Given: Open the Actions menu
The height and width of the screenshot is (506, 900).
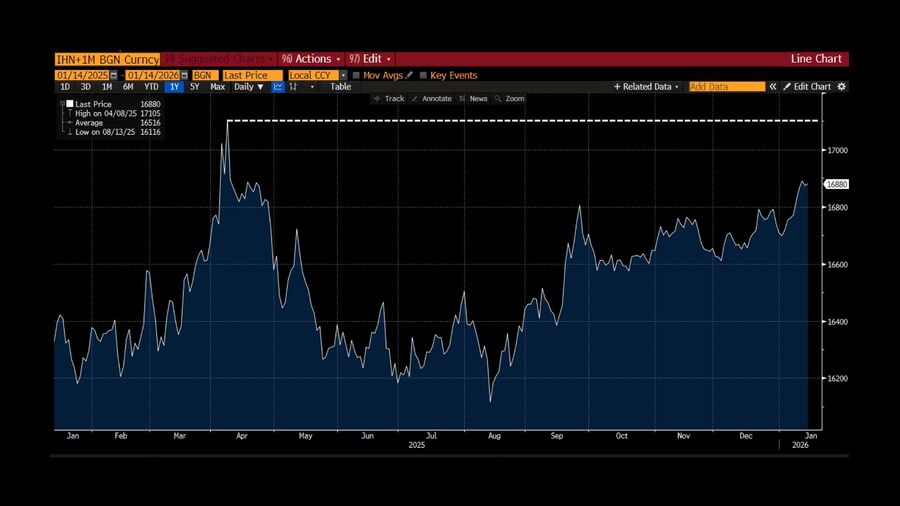Looking at the screenshot, I should pyautogui.click(x=310, y=59).
